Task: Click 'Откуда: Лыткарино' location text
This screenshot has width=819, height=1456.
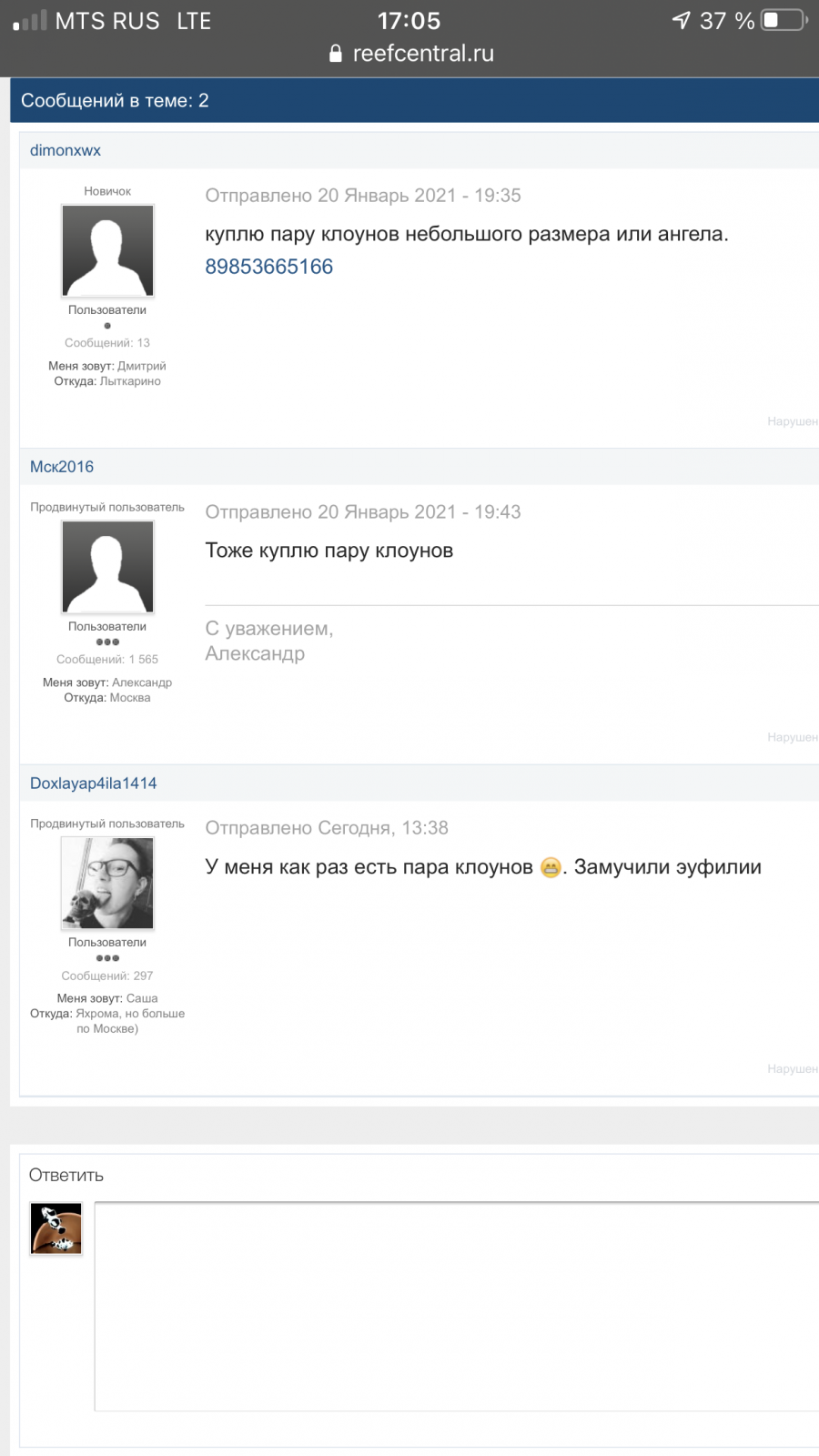Action: coord(107,381)
